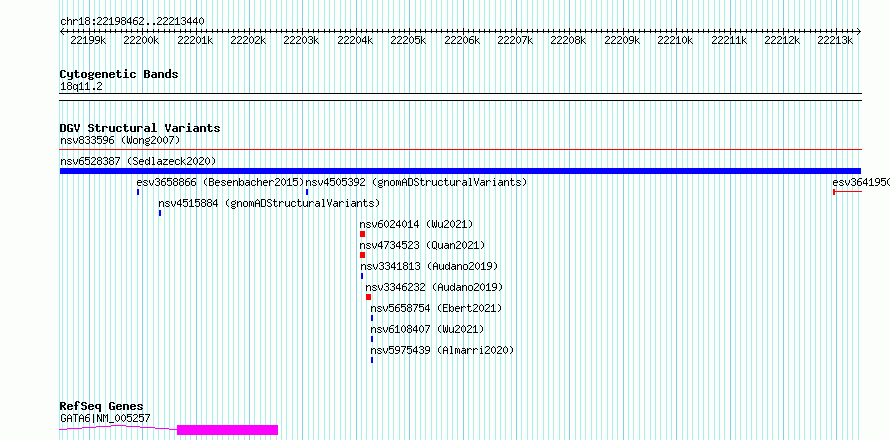Image resolution: width=890 pixels, height=440 pixels.
Task: Select the red nsv833596 variant line
Action: click(x=460, y=150)
